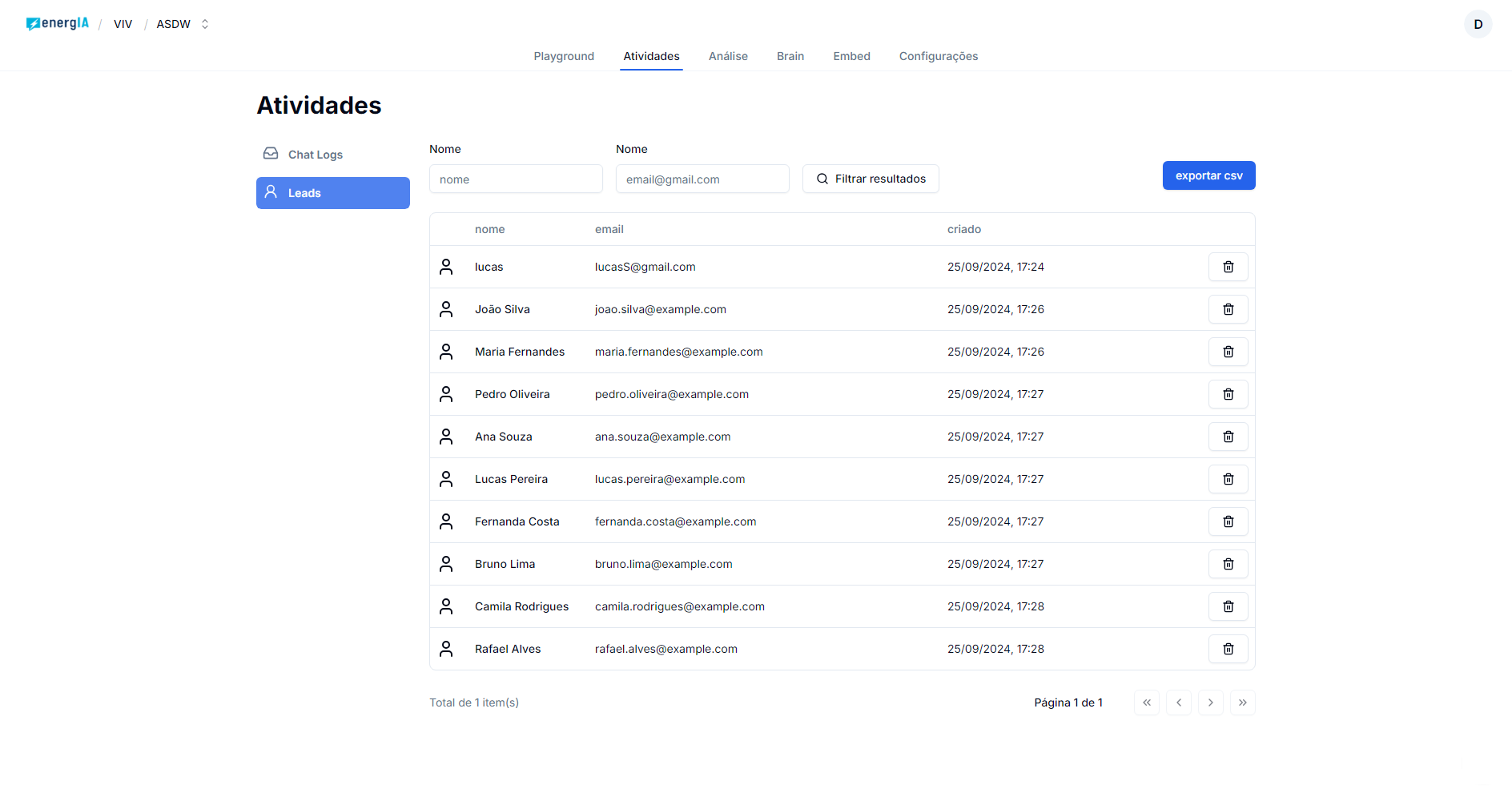Image resolution: width=1512 pixels, height=789 pixels.
Task: Go to the Embed tab
Action: click(x=851, y=56)
